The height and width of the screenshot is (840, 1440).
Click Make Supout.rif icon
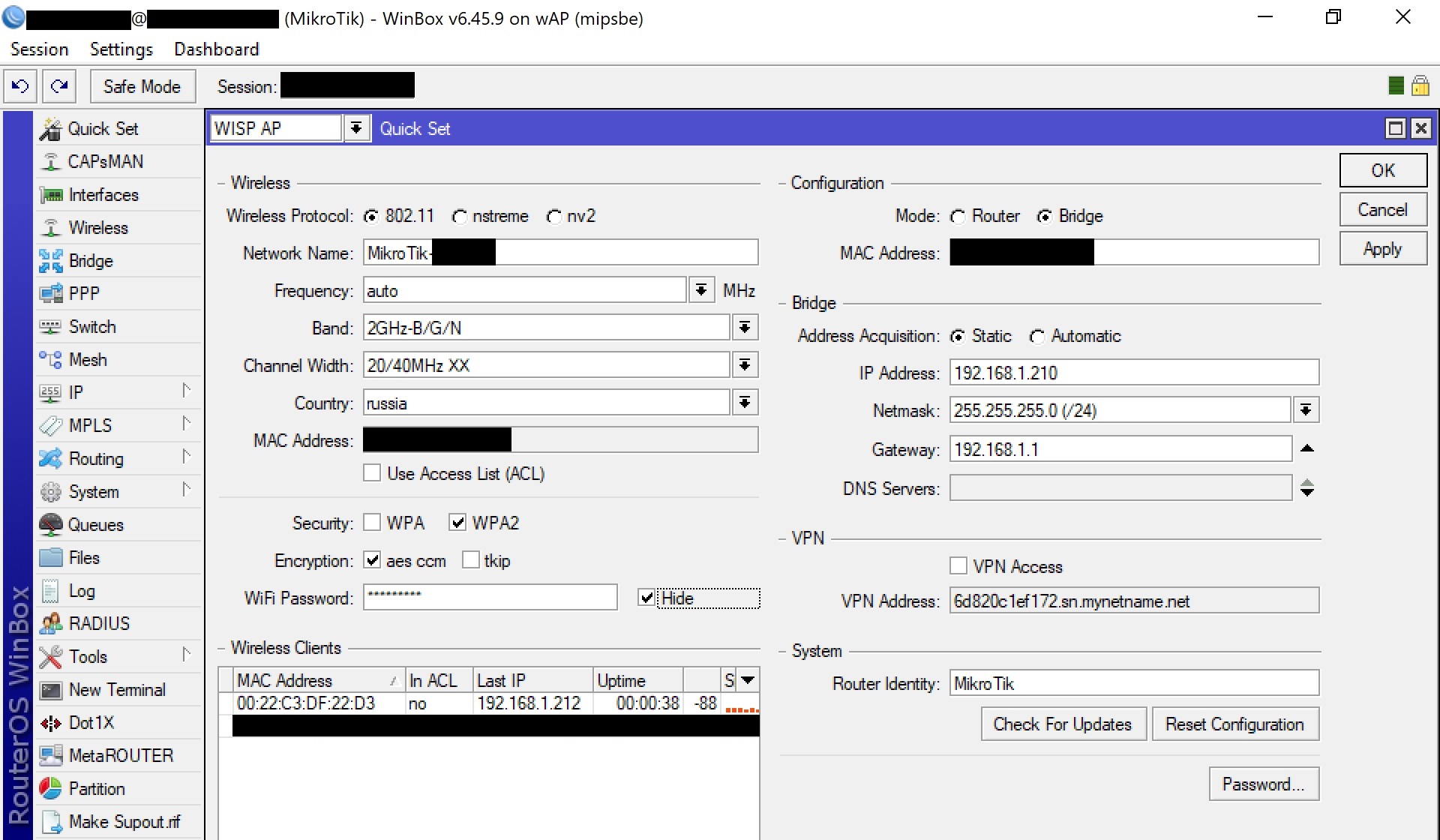pos(50,822)
